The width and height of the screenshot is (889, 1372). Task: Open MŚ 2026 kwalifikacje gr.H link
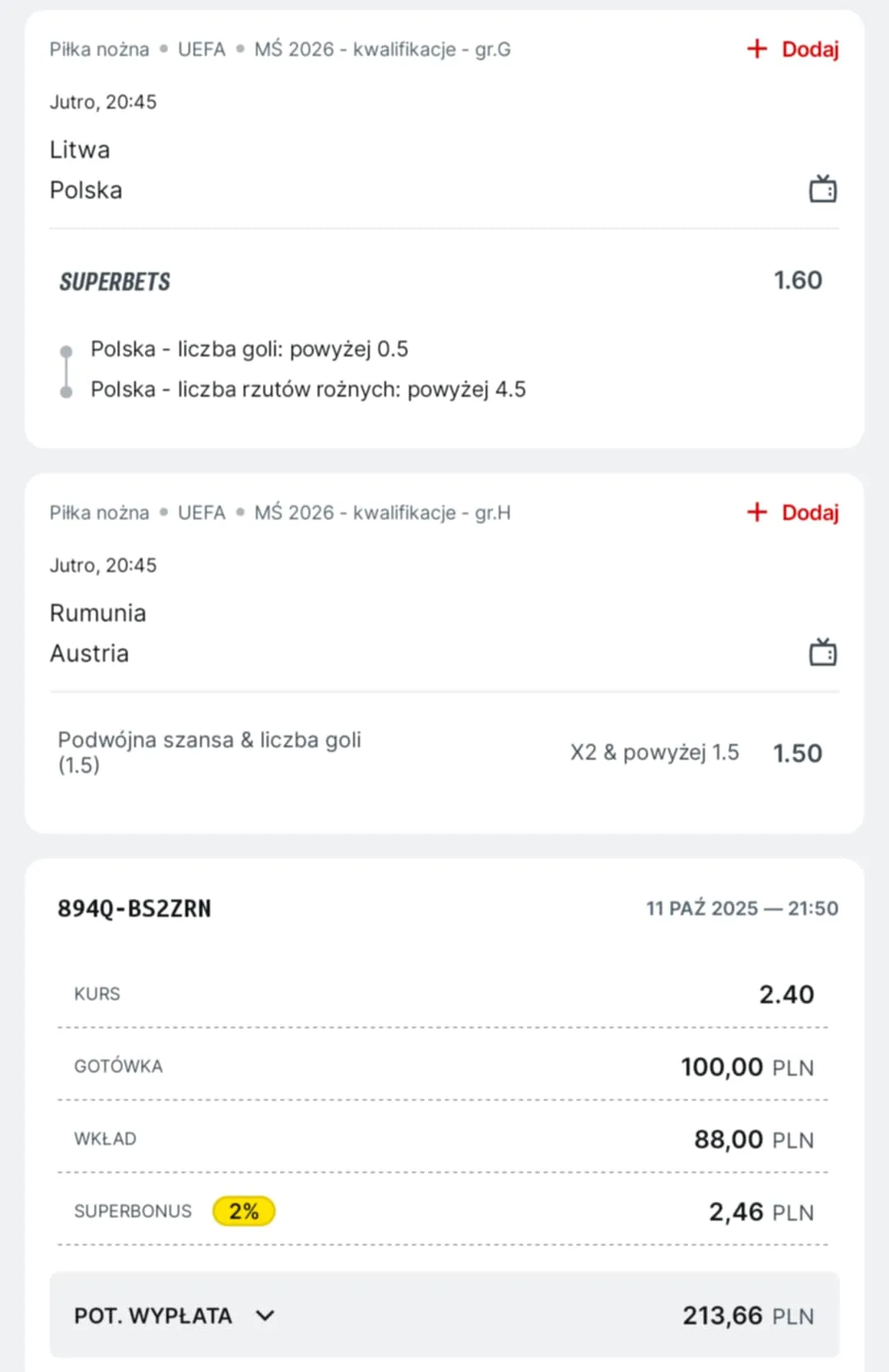(382, 513)
